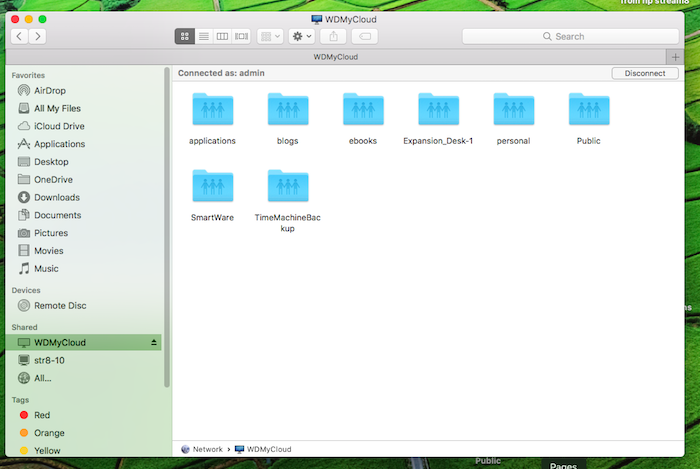Select WDMyCloud under Shared
700x469 pixels.
85,343
